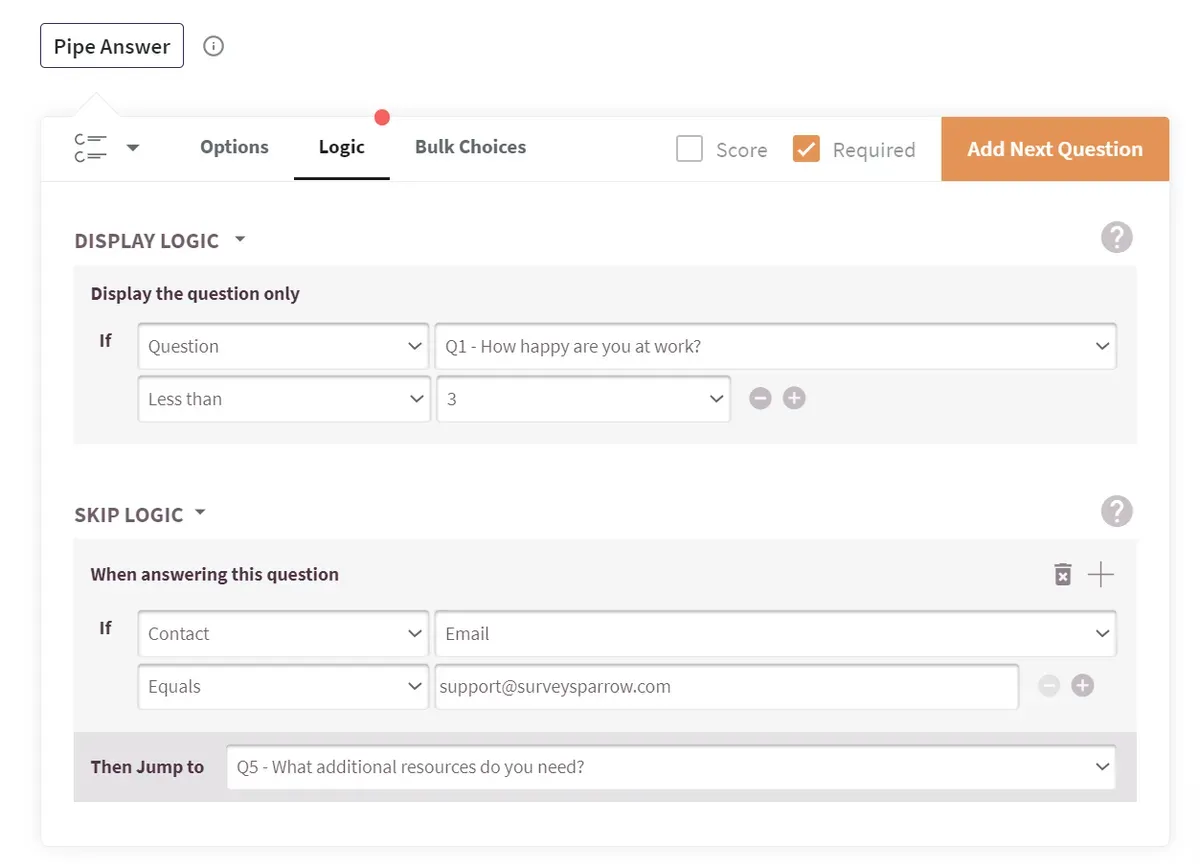The width and height of the screenshot is (1200, 868).
Task: Uncheck the Required checkbox
Action: pyautogui.click(x=806, y=149)
